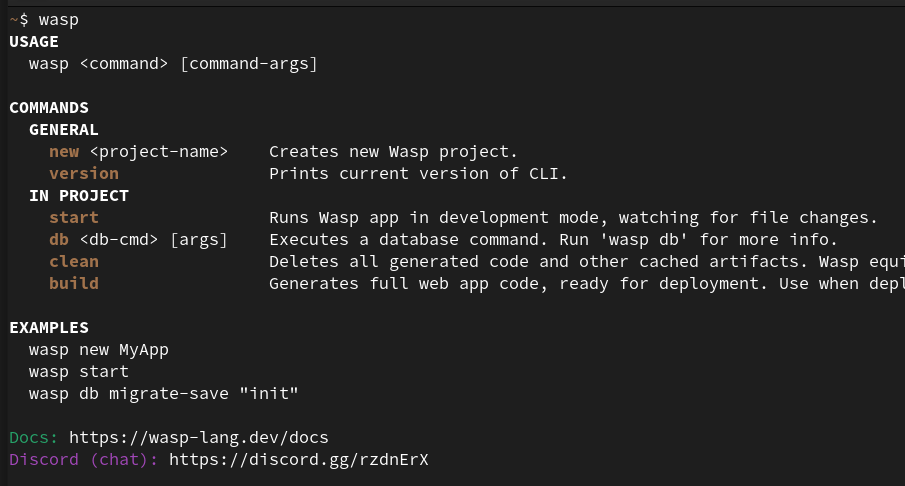Viewport: 905px width, 486px height.
Task: Click the 'wasp start' example line
Action: (x=79, y=372)
